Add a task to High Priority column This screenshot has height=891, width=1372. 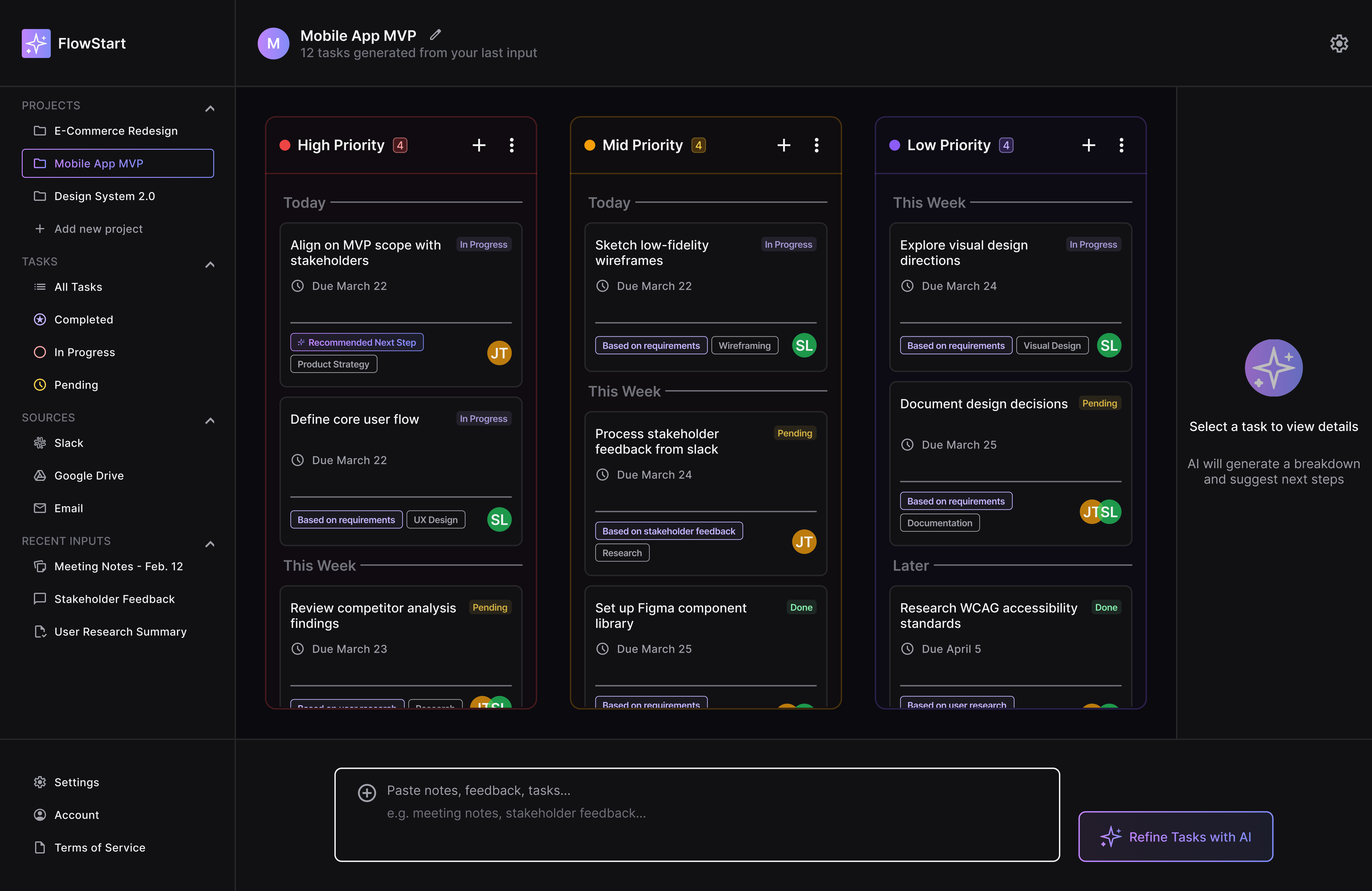pos(479,145)
